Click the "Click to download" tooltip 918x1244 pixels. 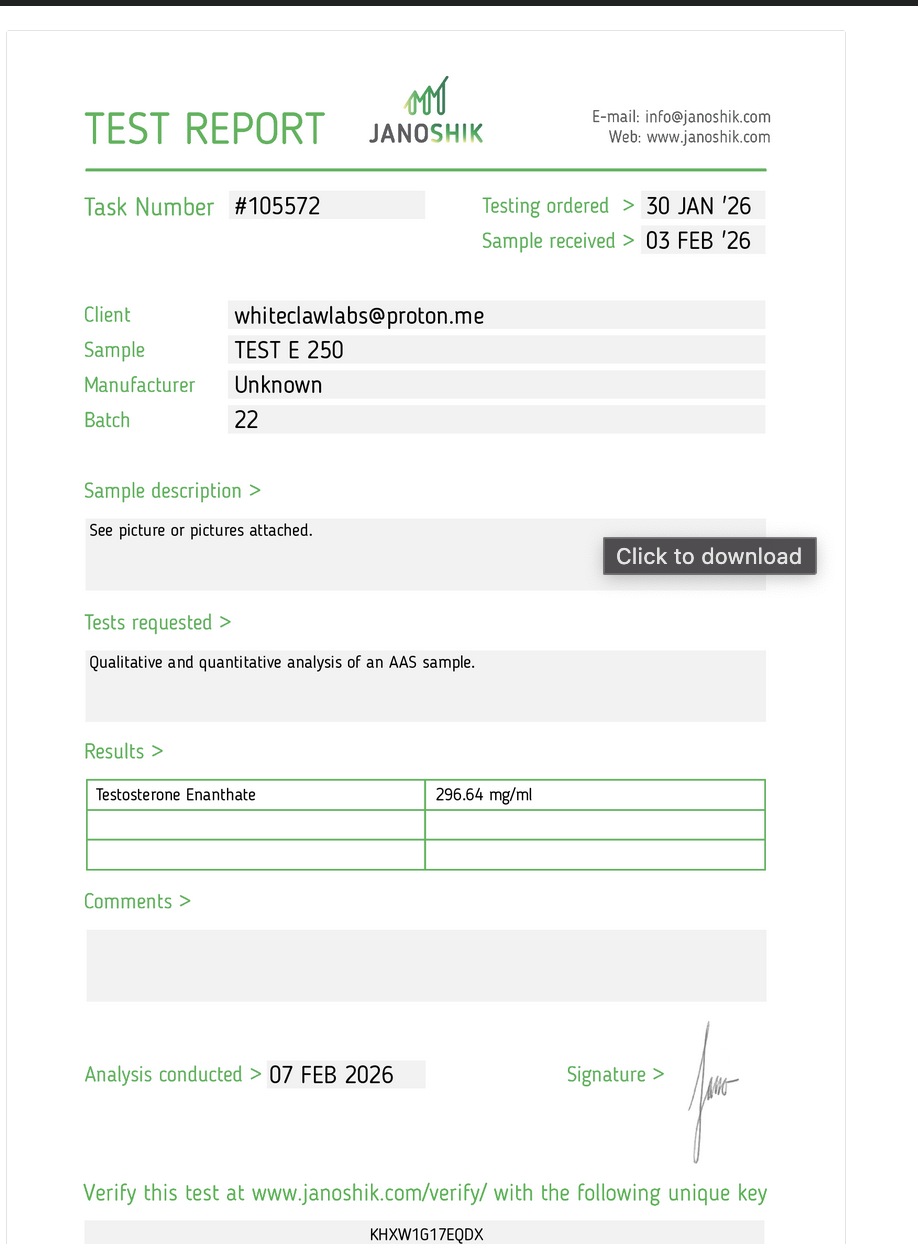[x=709, y=556]
